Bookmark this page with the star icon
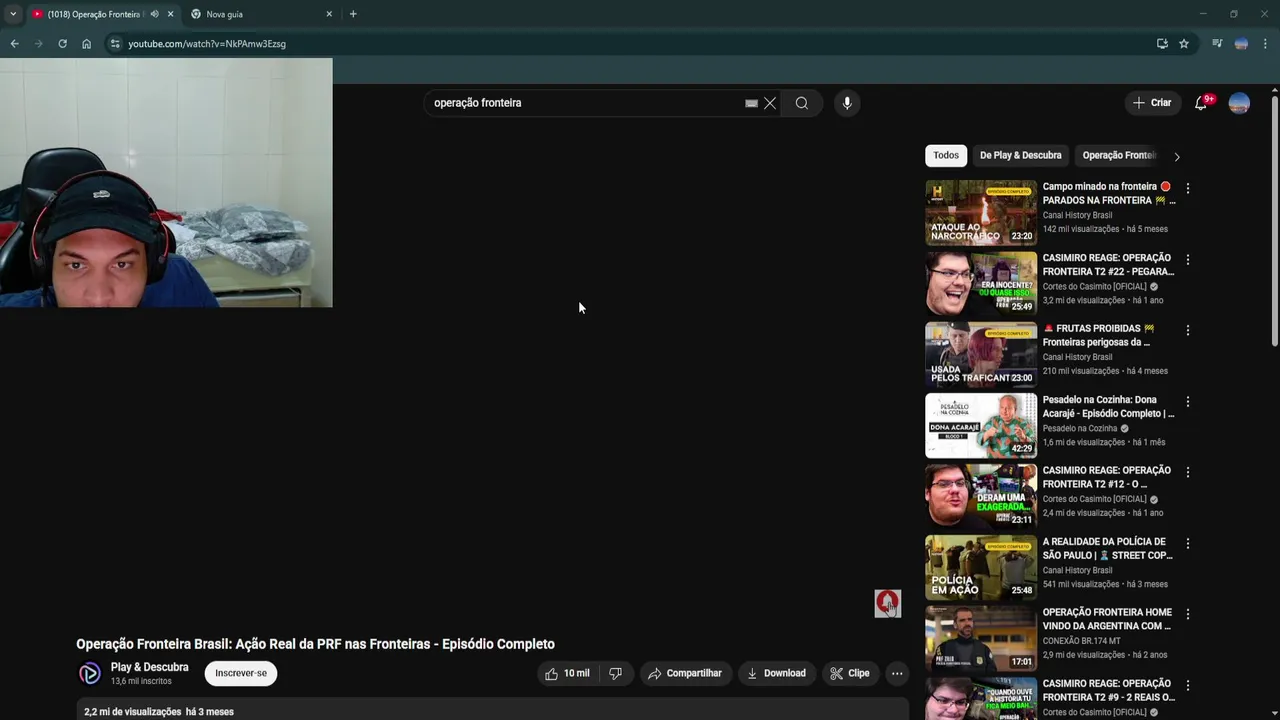 click(1184, 44)
